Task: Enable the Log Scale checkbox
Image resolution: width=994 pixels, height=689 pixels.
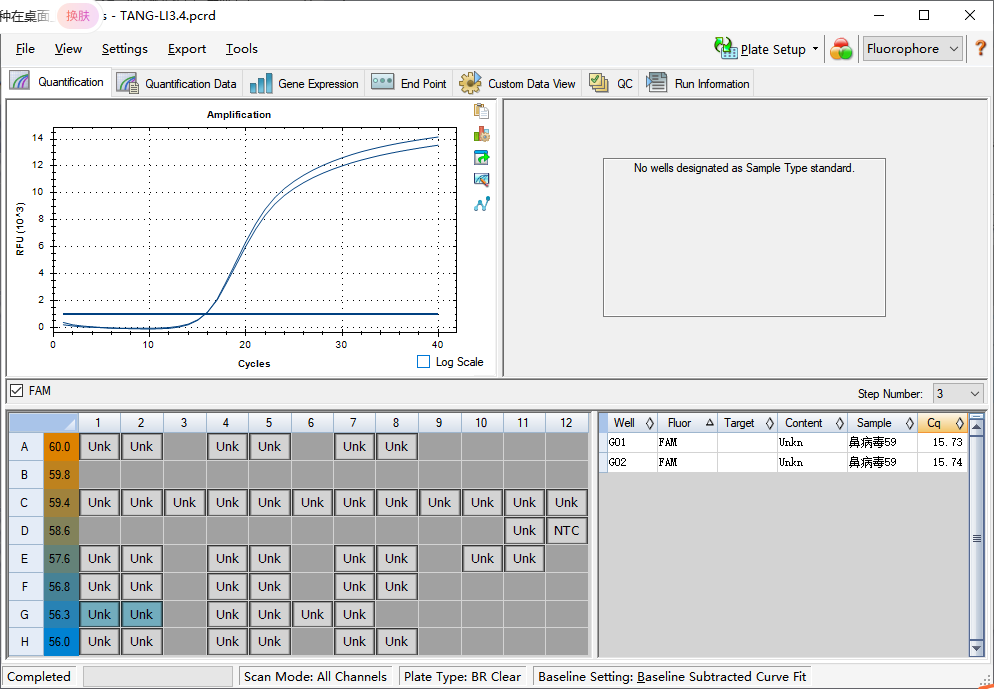Action: click(423, 361)
